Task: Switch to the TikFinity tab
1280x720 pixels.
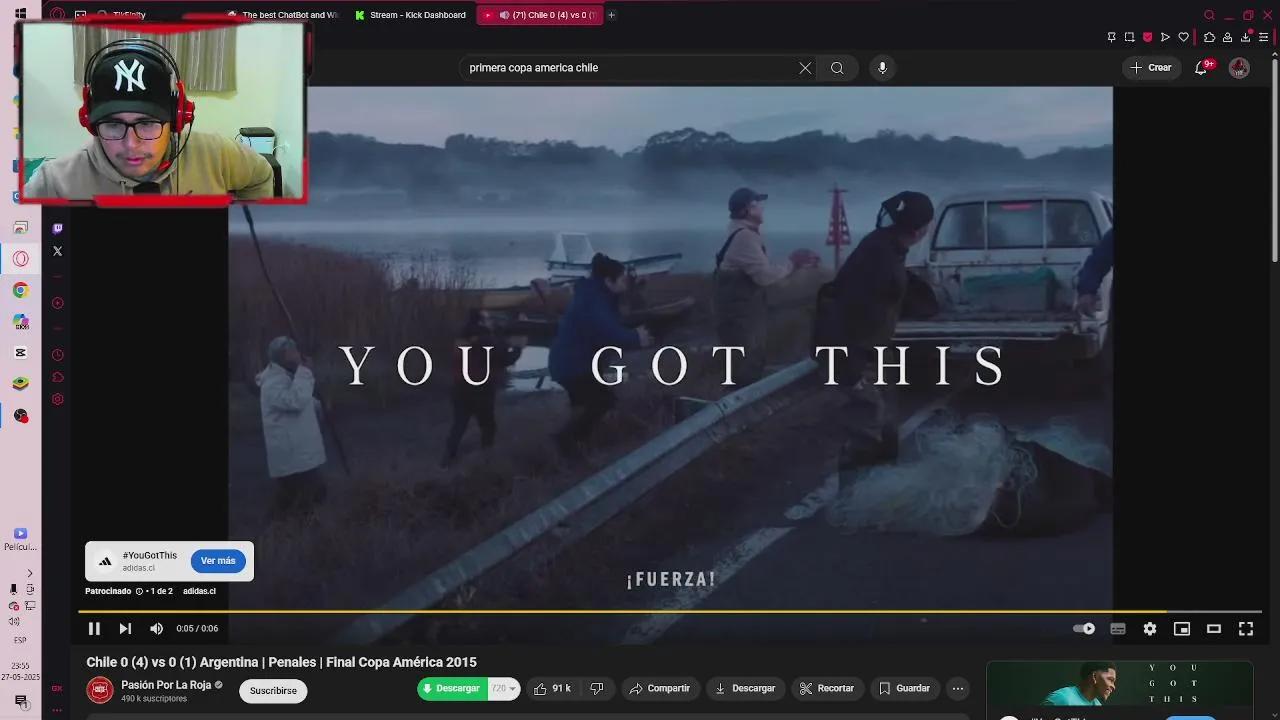Action: [130, 15]
